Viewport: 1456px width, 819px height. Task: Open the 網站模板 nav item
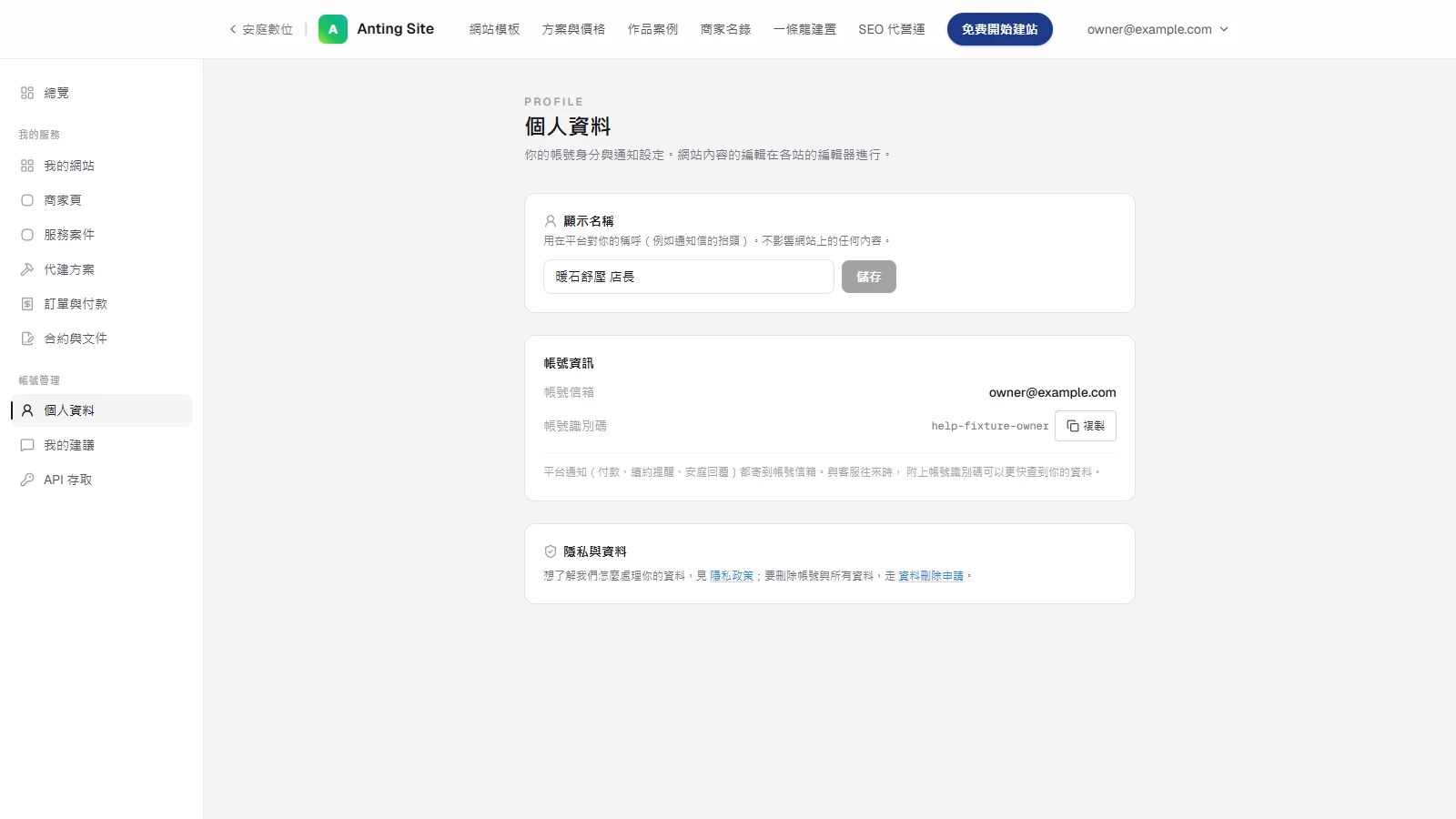click(494, 29)
